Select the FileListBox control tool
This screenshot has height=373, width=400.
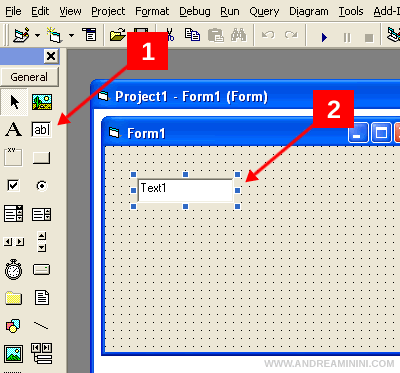tap(42, 297)
